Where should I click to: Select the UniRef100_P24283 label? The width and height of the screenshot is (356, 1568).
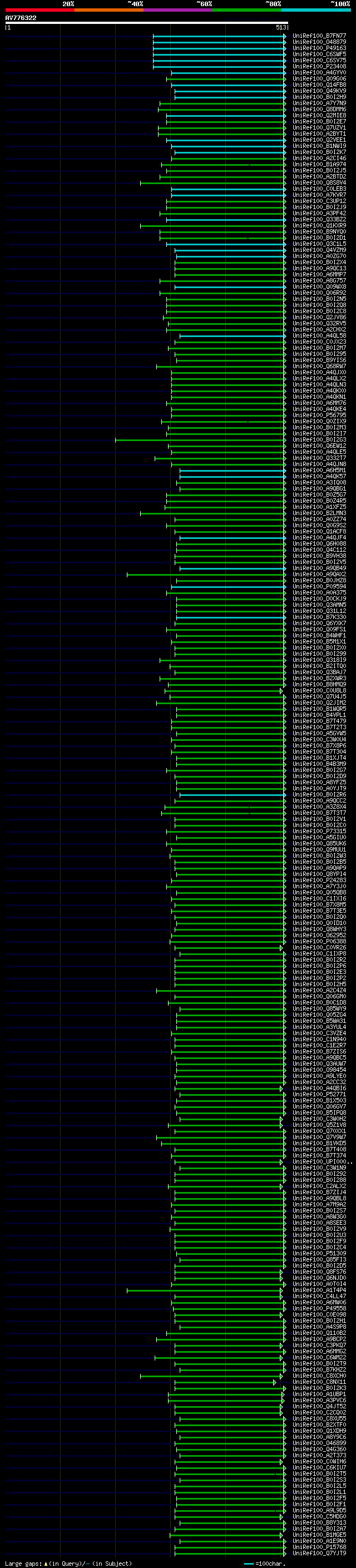pos(319,880)
